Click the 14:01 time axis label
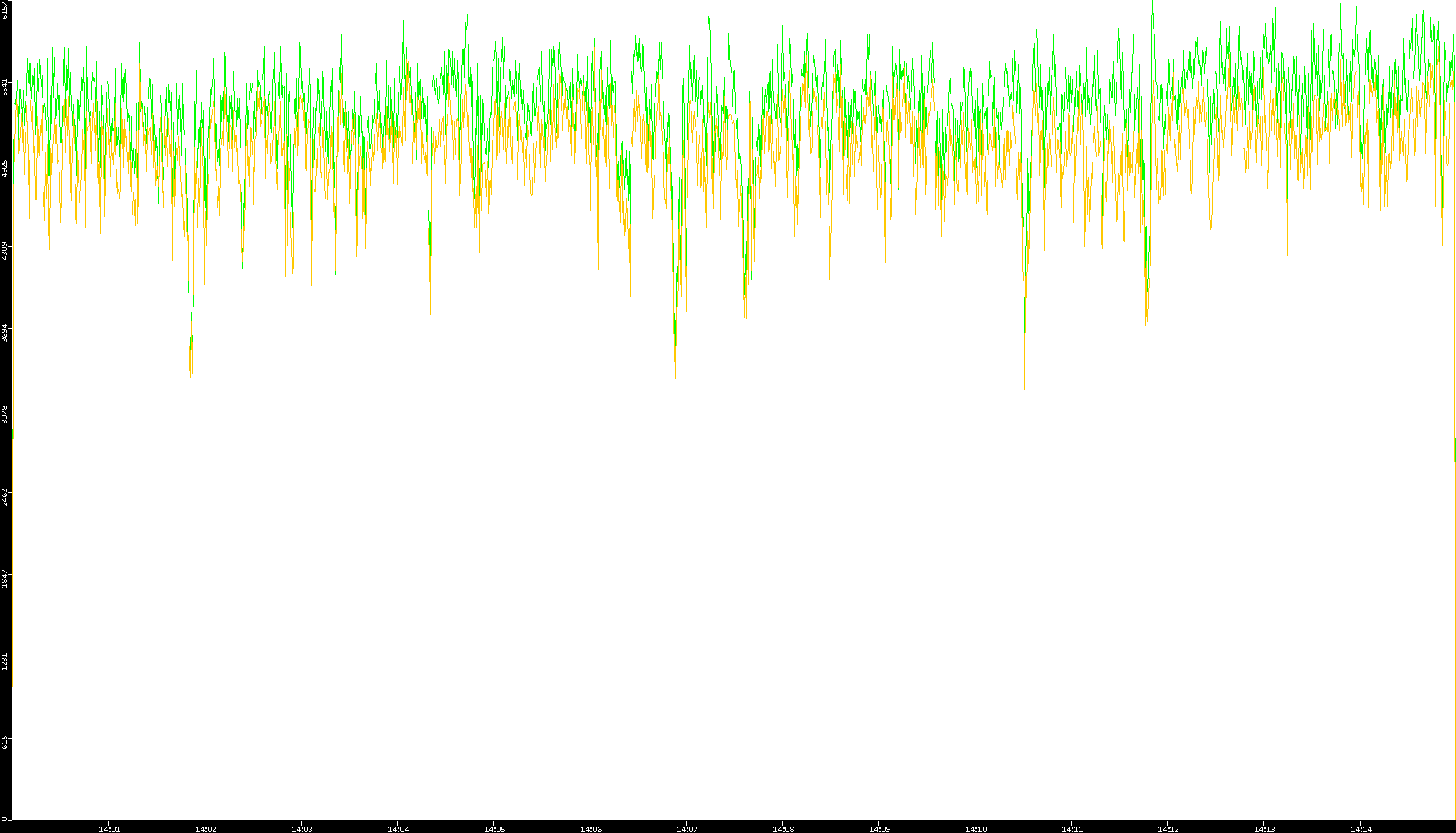 [x=109, y=828]
